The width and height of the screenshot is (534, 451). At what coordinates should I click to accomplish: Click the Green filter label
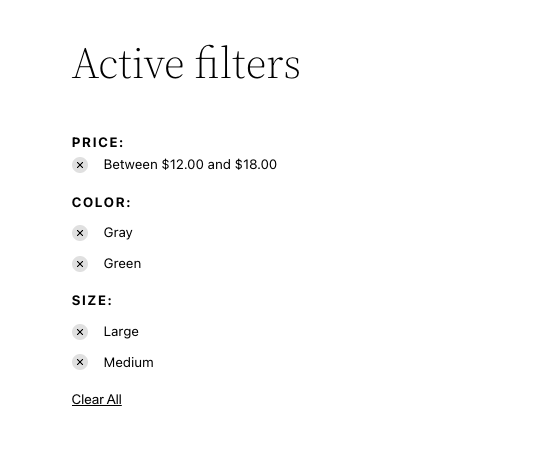click(122, 264)
